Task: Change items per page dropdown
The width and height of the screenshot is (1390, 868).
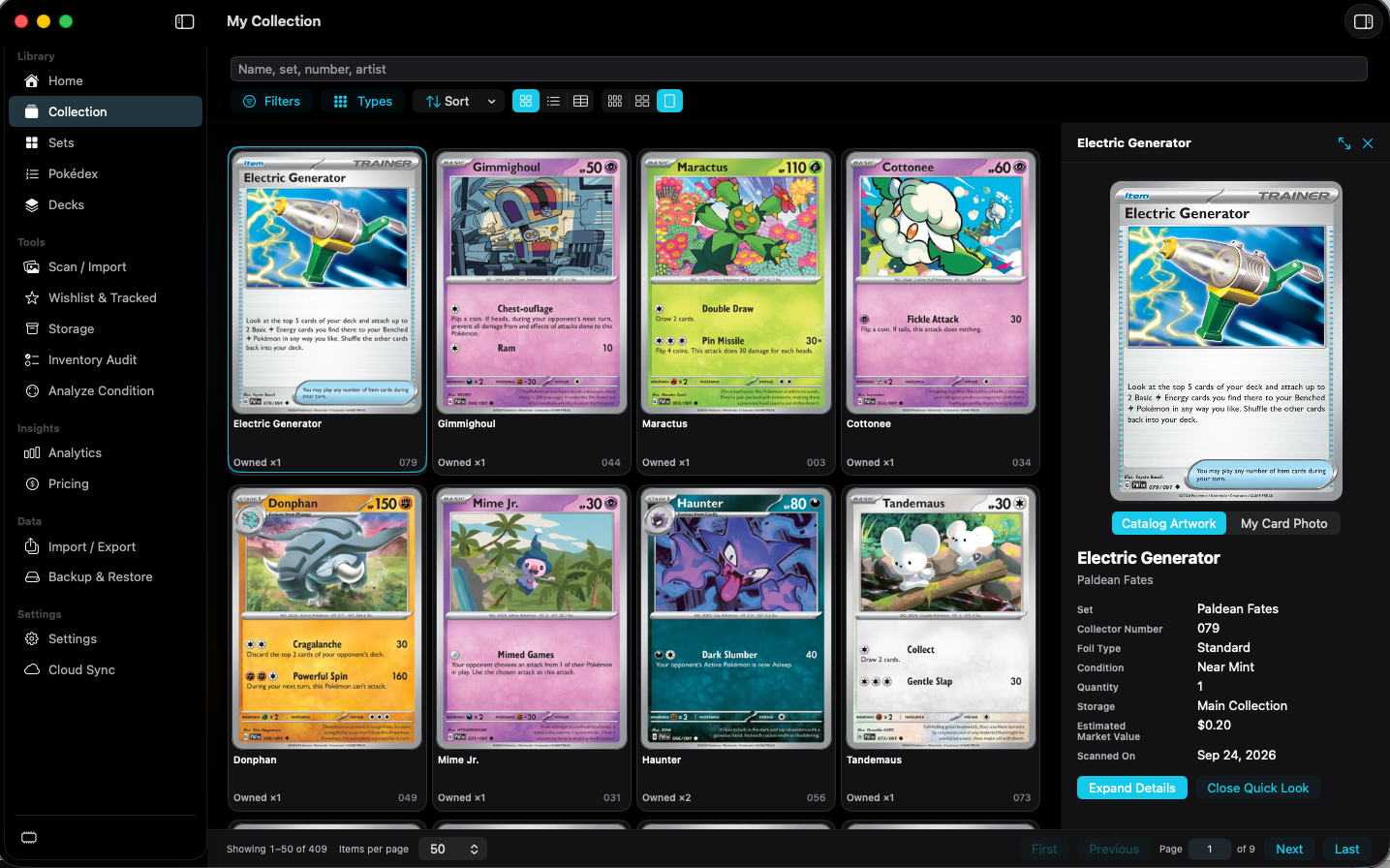Action: point(453,849)
